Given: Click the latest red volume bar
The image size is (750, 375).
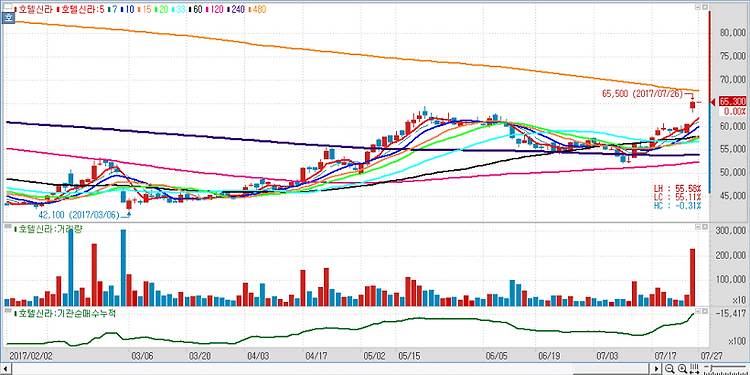Looking at the screenshot, I should (x=692, y=277).
